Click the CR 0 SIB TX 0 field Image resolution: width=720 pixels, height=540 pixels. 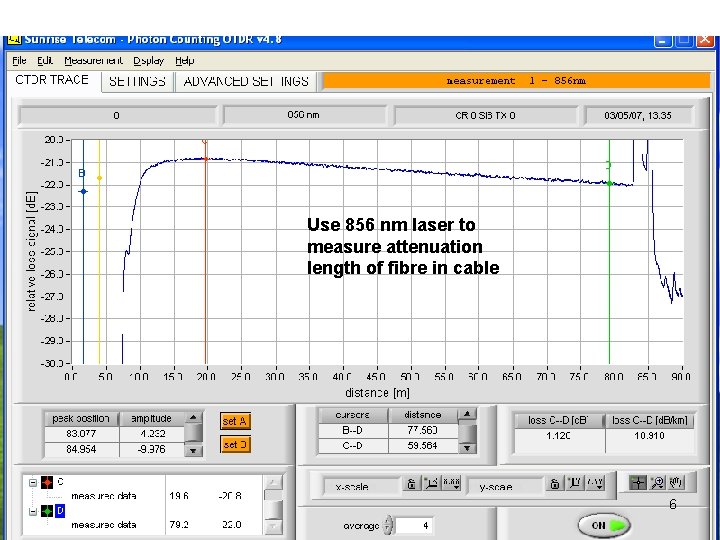coord(485,116)
